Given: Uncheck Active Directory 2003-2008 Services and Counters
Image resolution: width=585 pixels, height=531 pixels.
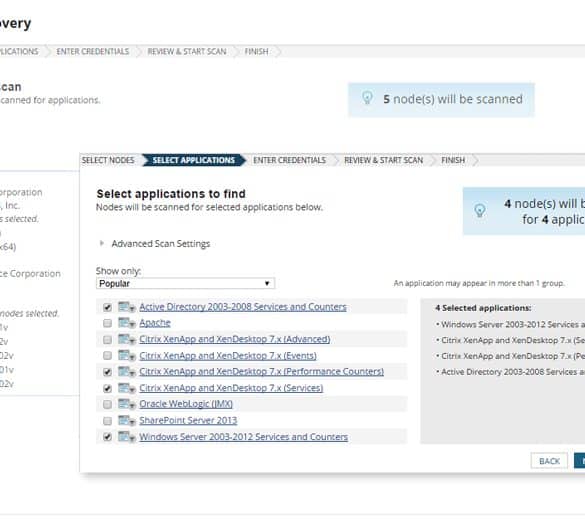Looking at the screenshot, I should [x=107, y=307].
